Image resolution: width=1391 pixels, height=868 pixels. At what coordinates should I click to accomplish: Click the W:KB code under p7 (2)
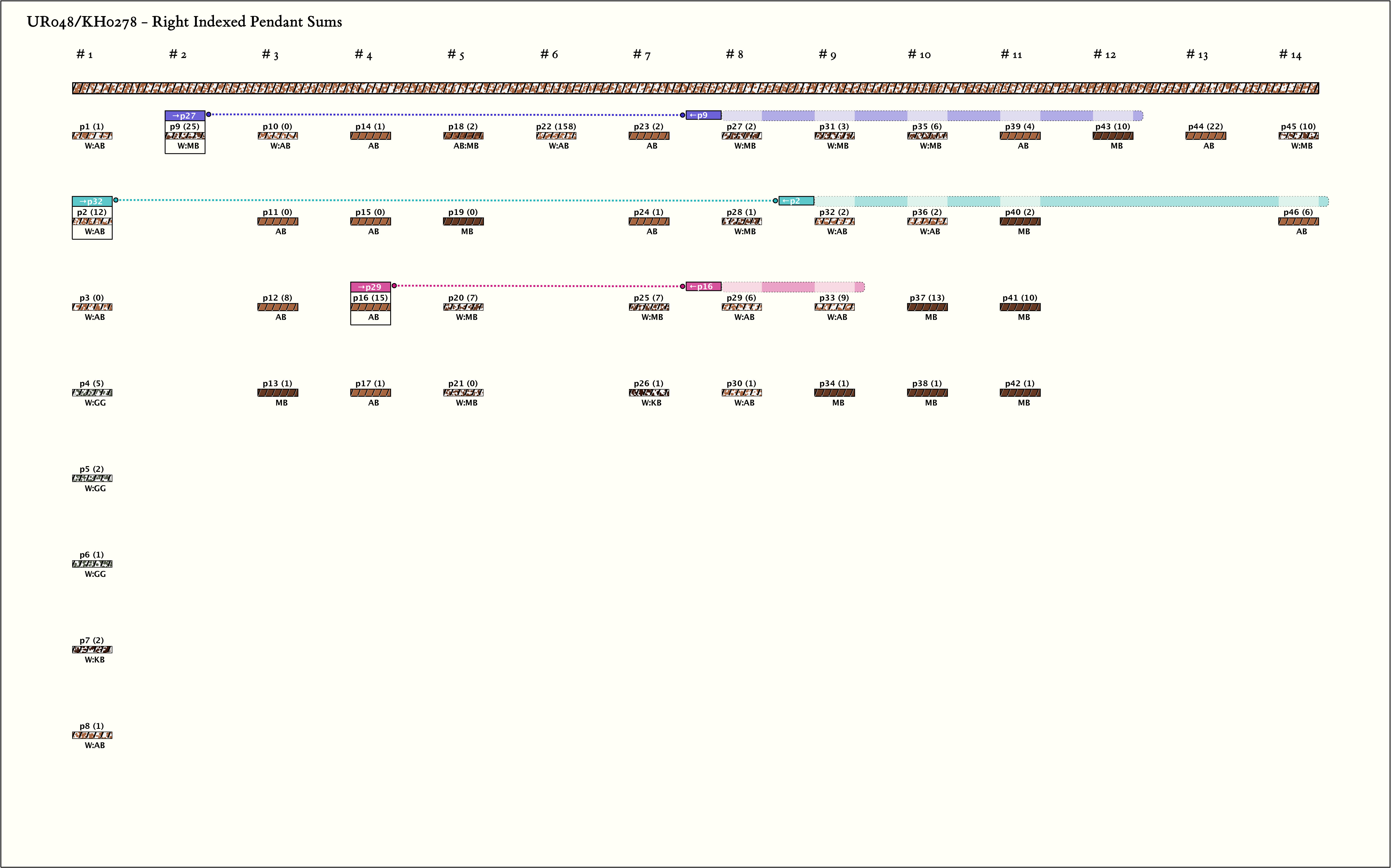95,660
